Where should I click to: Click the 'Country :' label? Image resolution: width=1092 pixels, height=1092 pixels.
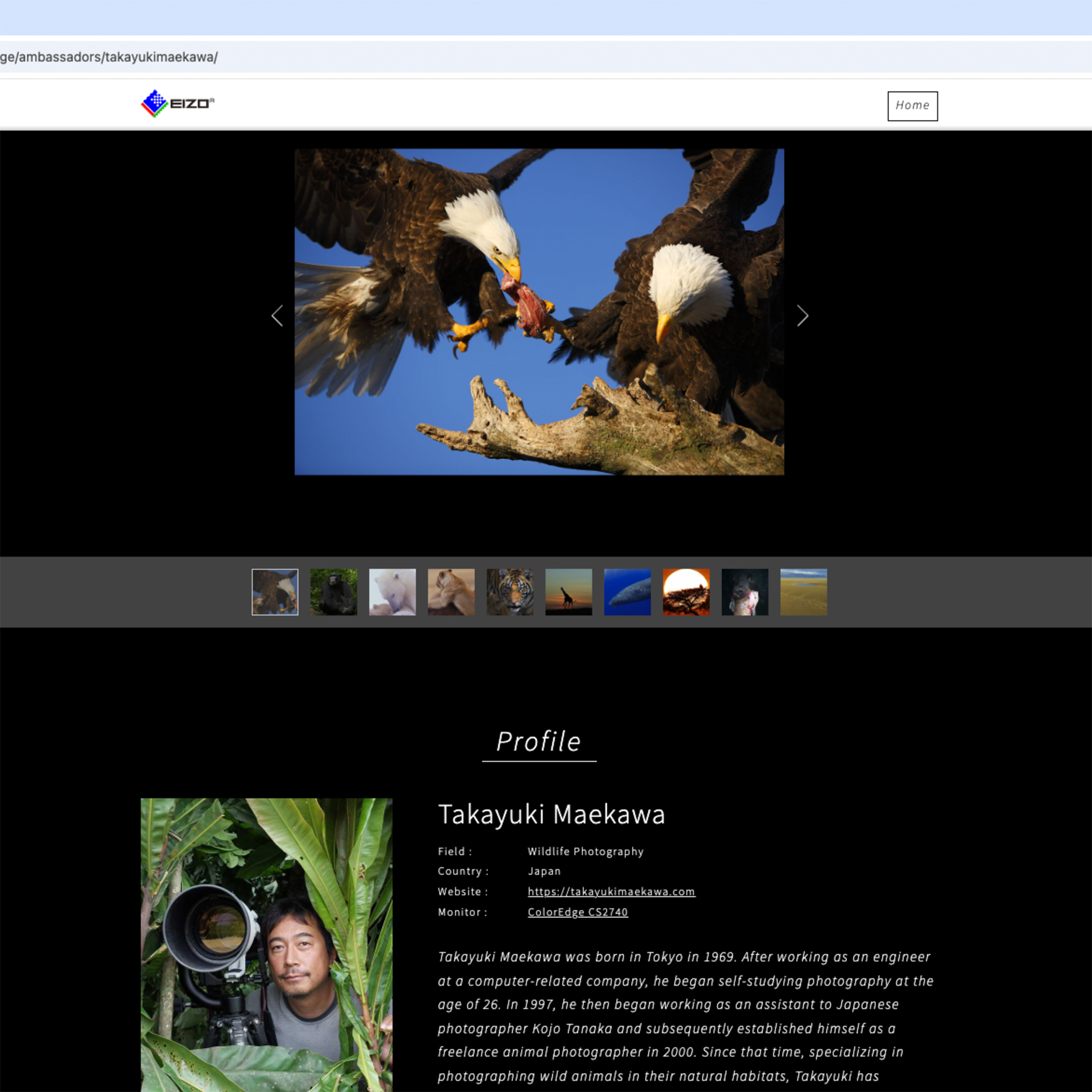[463, 871]
